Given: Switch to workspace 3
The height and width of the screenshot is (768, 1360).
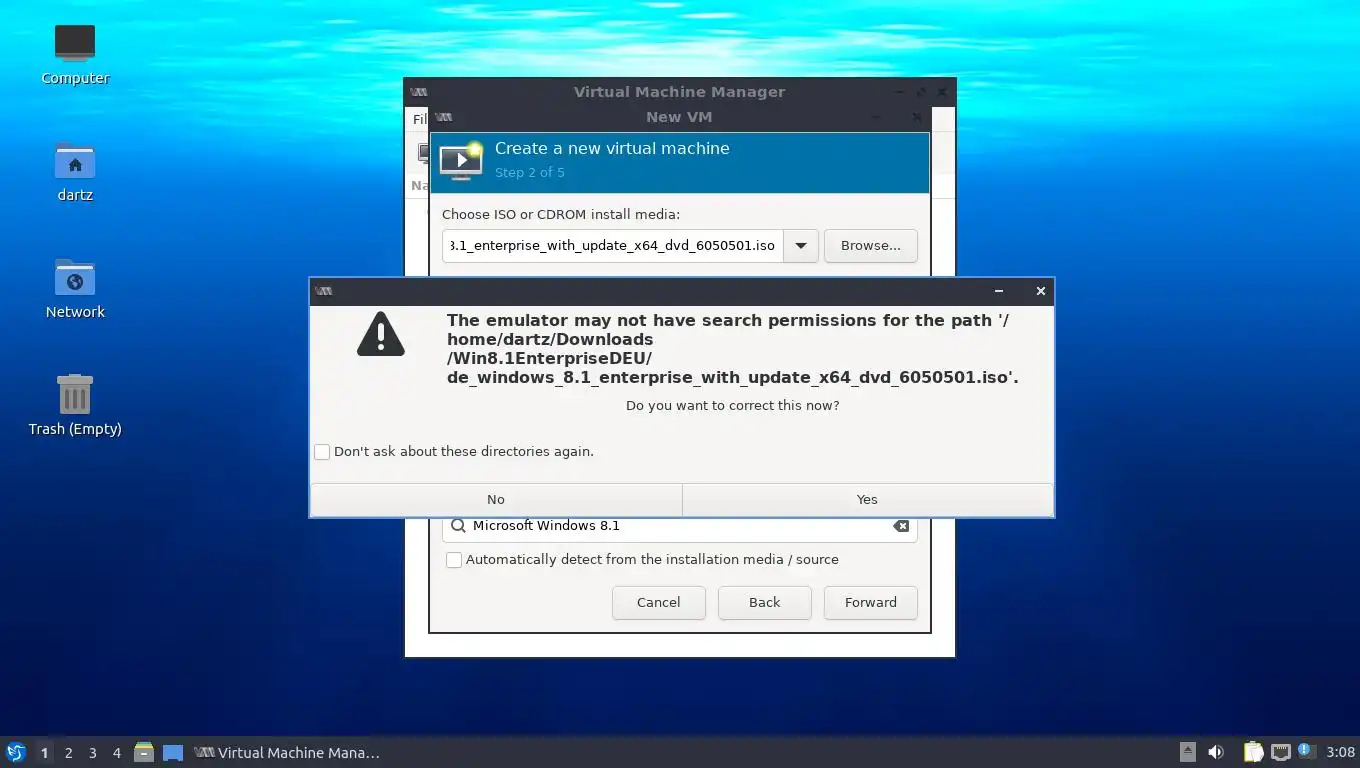Looking at the screenshot, I should coord(92,753).
